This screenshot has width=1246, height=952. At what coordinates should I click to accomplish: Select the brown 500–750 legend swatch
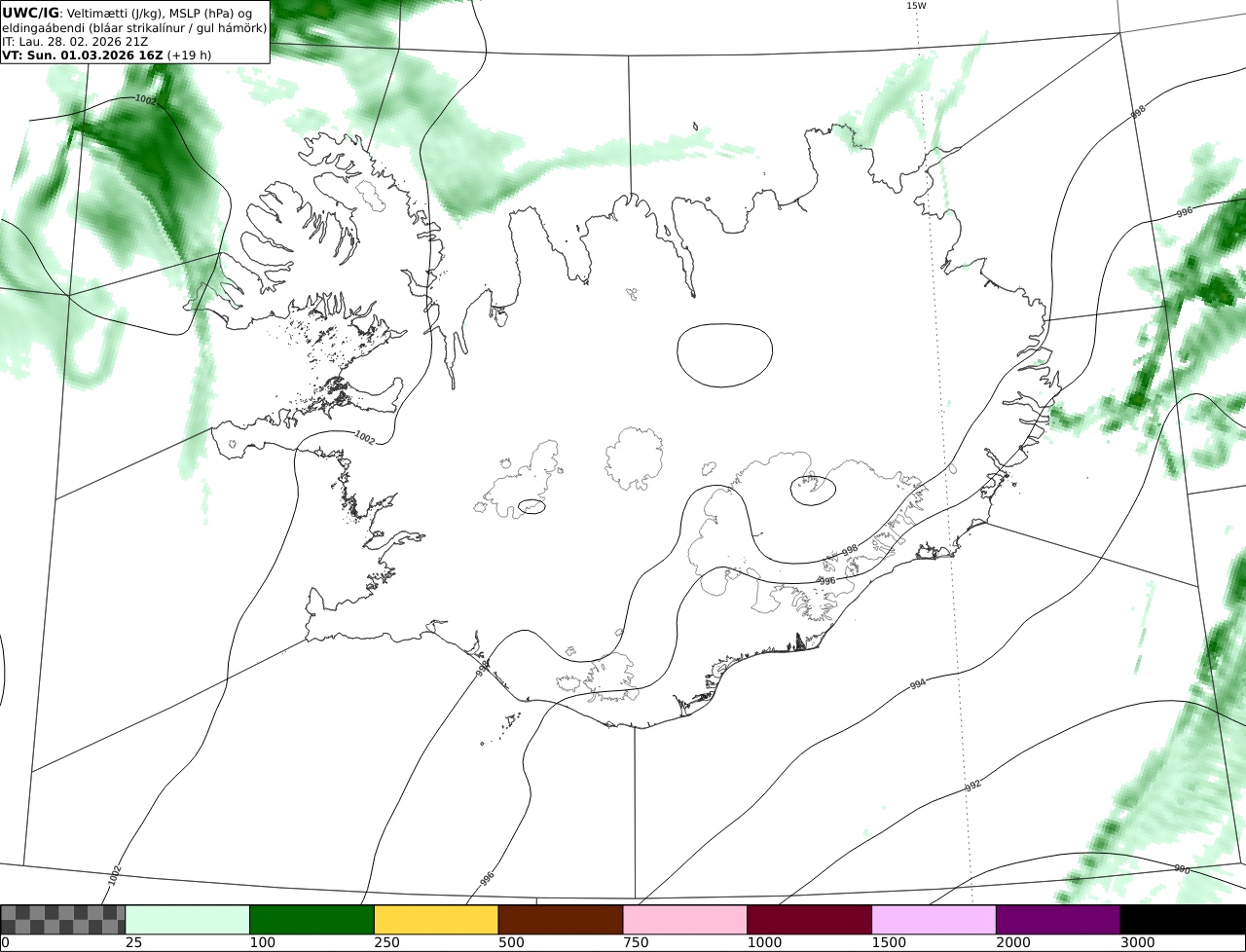tap(561, 920)
